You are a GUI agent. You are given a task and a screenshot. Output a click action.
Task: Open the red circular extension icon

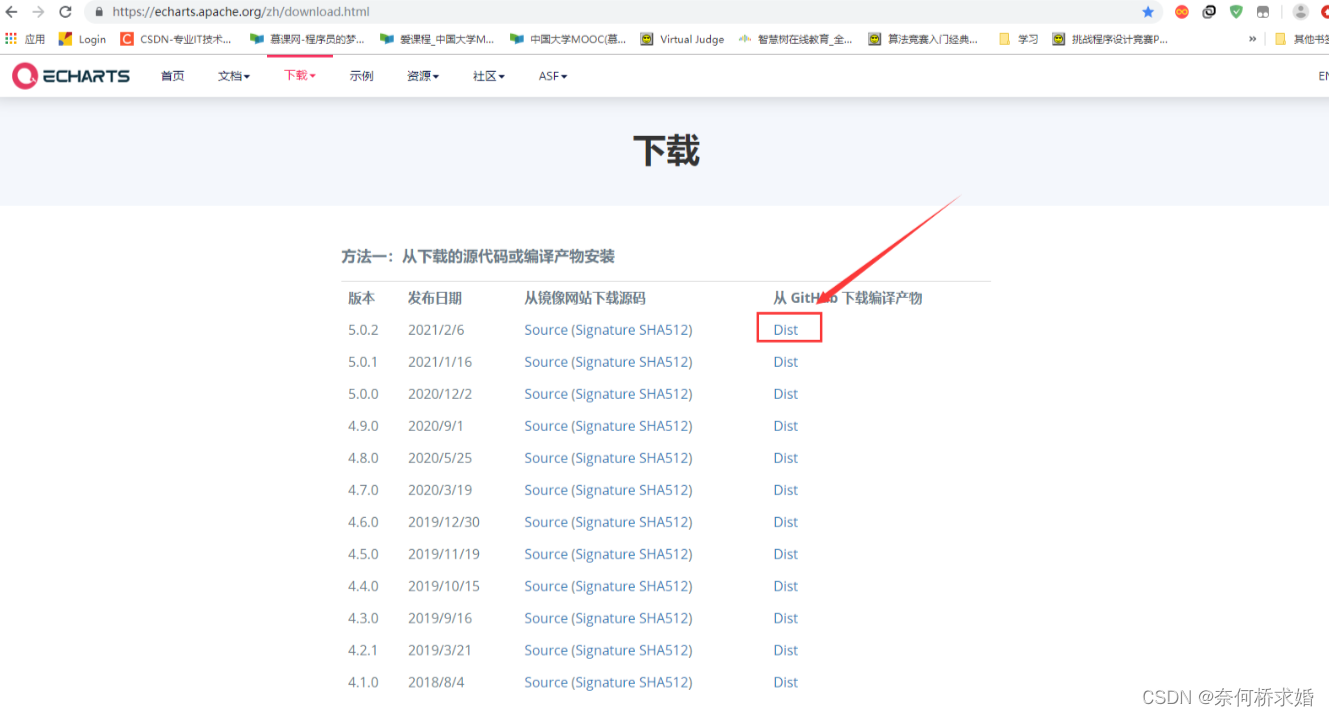click(1181, 12)
